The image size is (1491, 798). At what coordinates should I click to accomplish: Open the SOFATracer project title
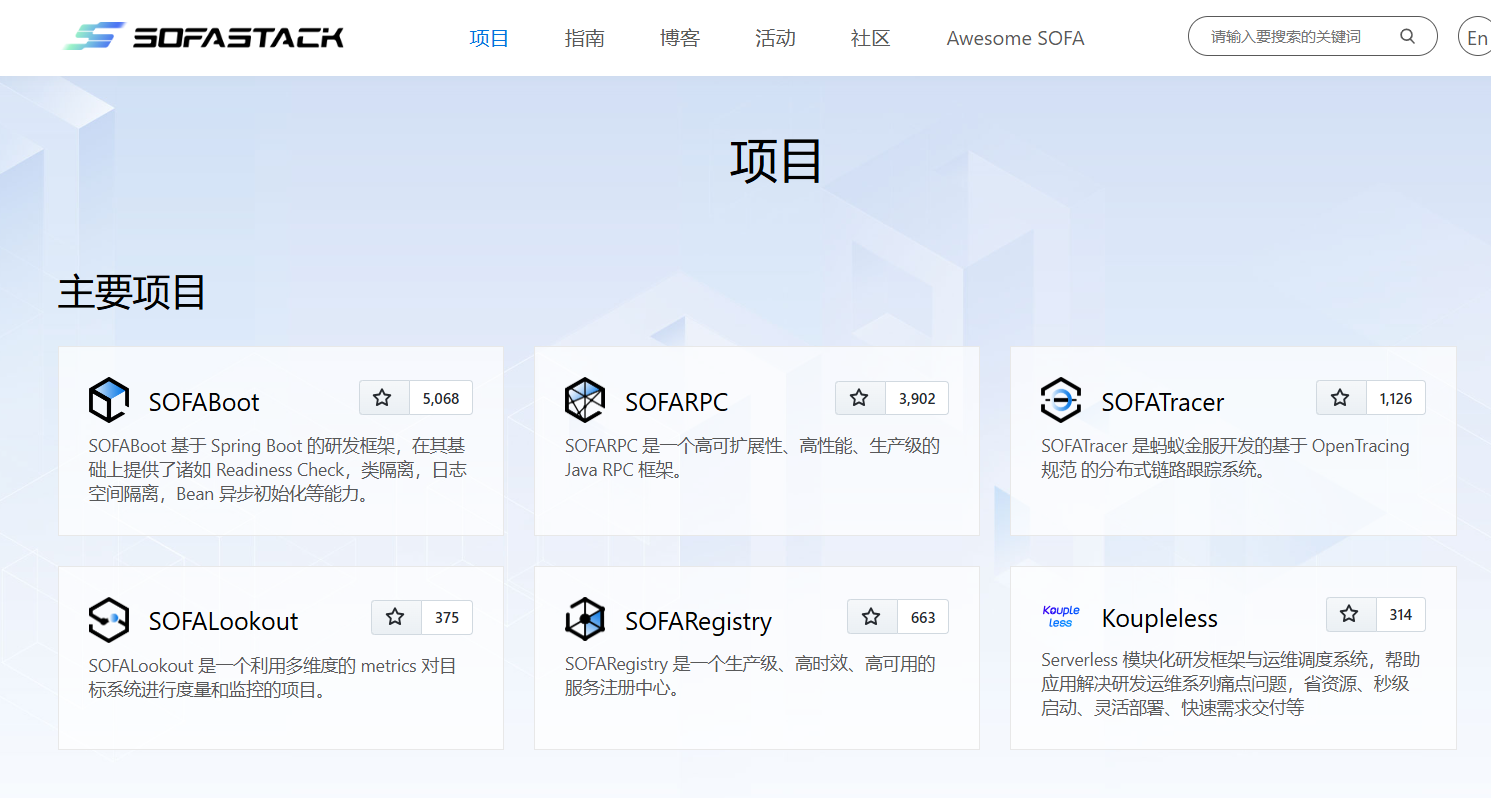pyautogui.click(x=1163, y=402)
